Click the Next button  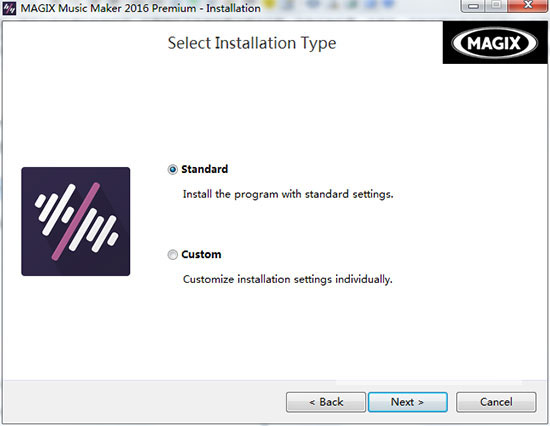coord(408,402)
